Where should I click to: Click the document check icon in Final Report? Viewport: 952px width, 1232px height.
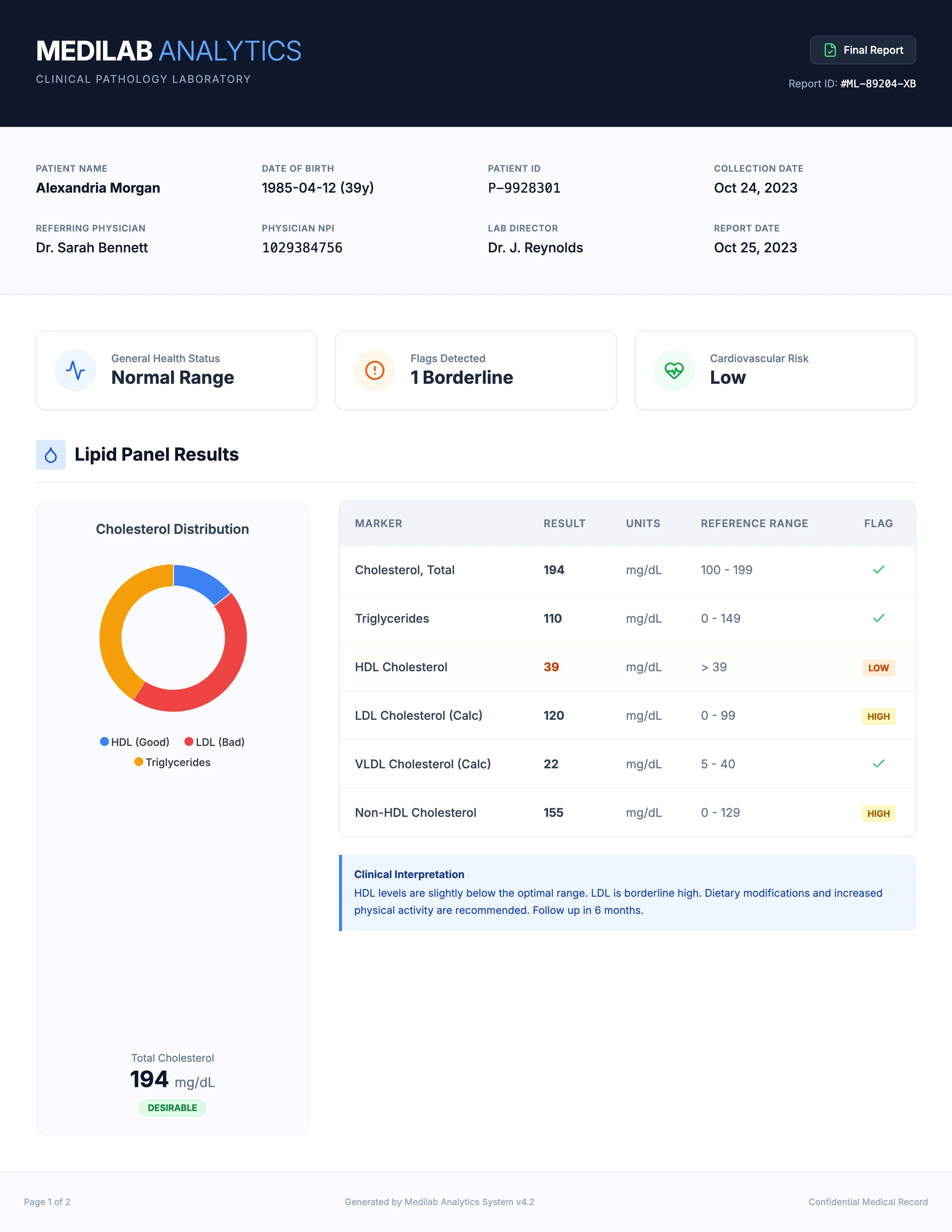click(830, 50)
